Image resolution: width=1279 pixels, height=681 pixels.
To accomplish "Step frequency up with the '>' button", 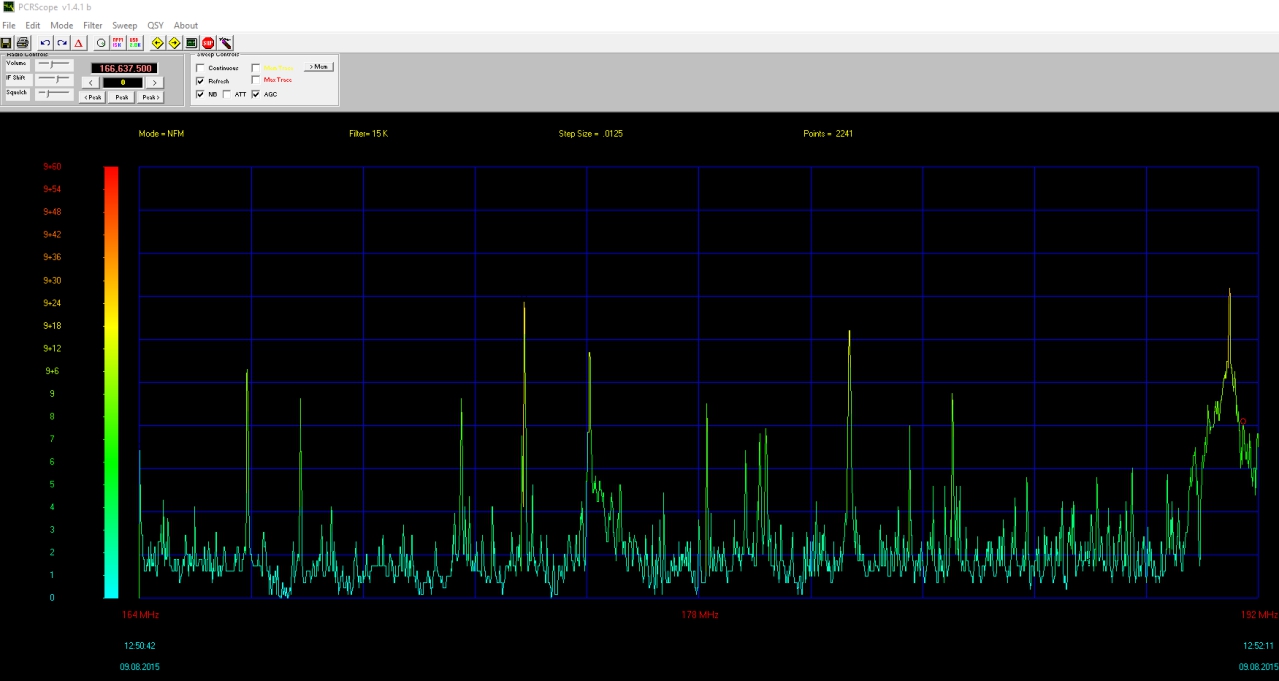I will point(154,82).
